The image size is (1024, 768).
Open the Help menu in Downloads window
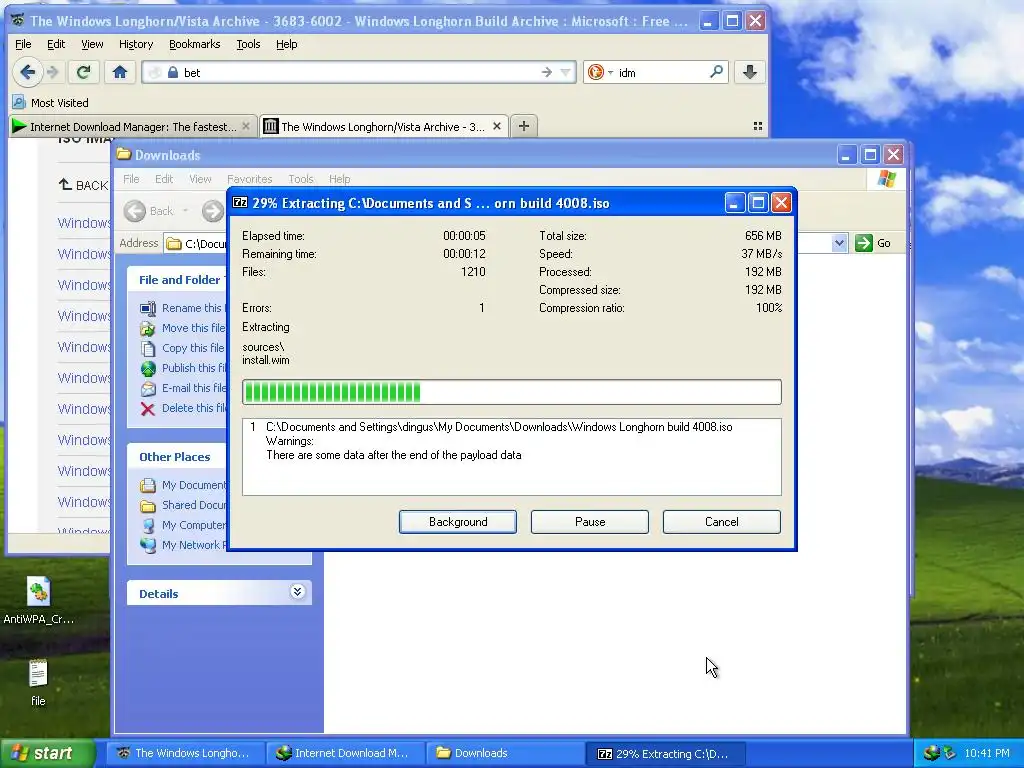click(340, 179)
